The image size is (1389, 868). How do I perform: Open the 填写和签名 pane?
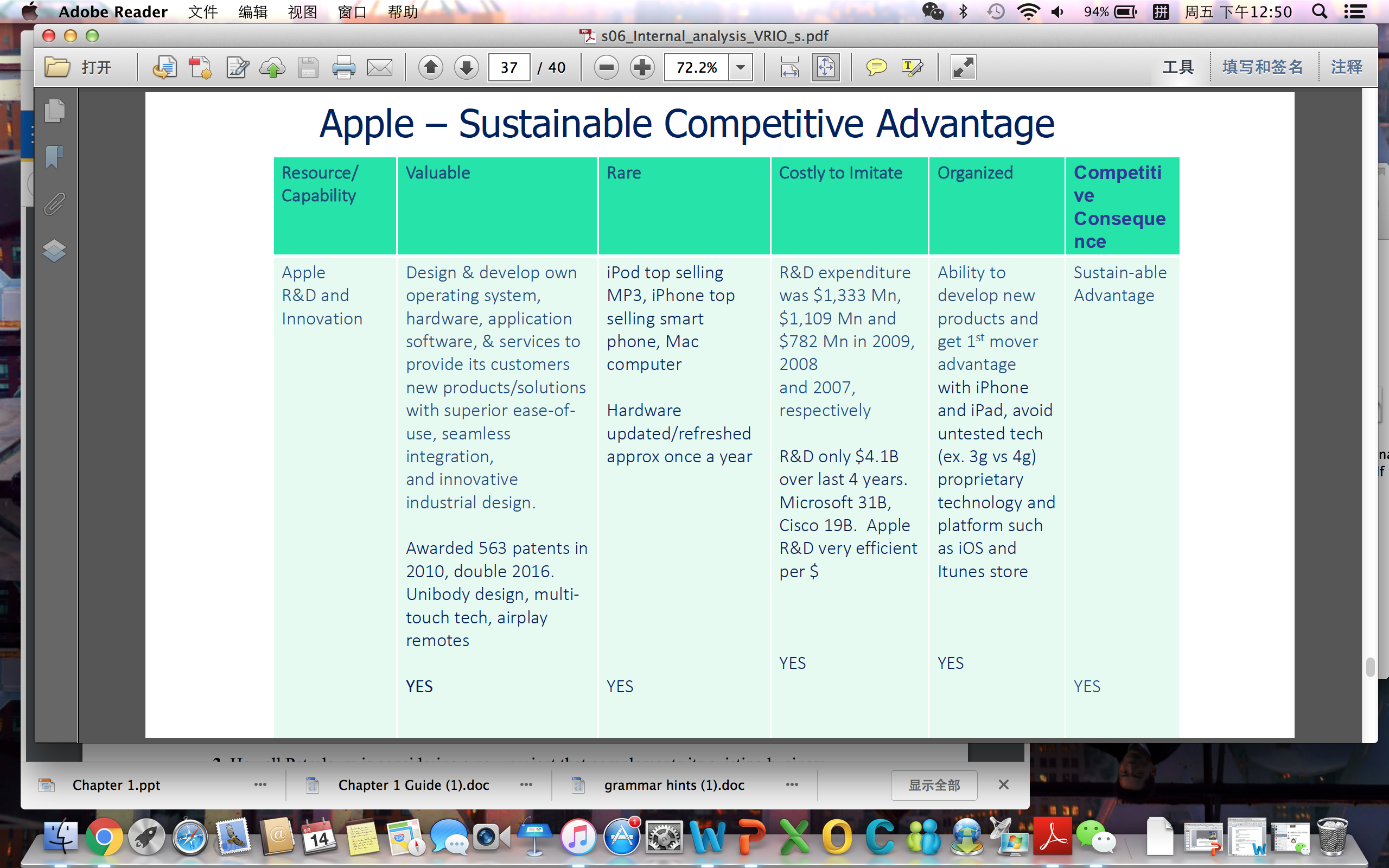click(x=1263, y=68)
